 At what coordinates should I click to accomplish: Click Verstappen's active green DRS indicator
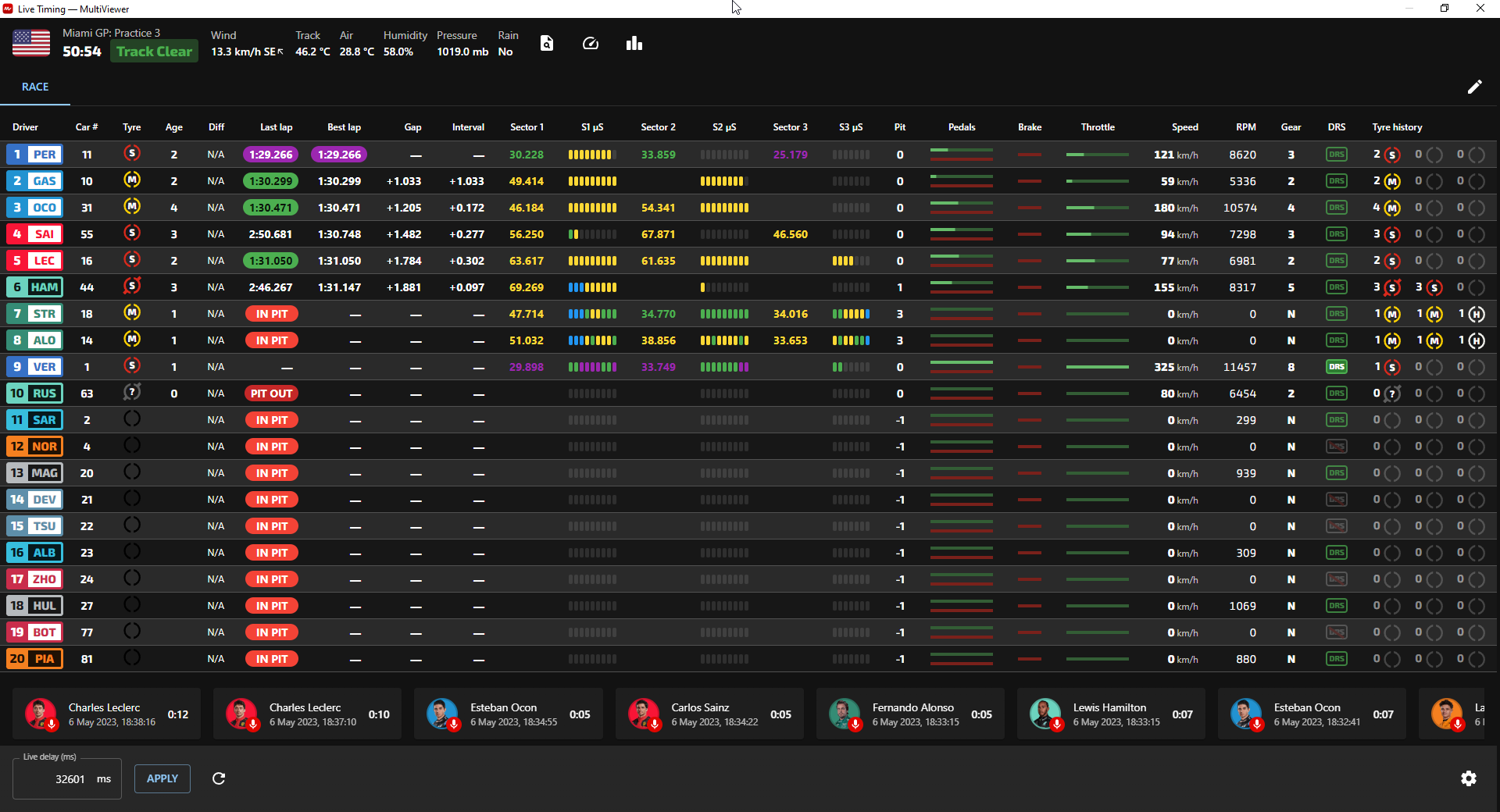click(x=1336, y=367)
